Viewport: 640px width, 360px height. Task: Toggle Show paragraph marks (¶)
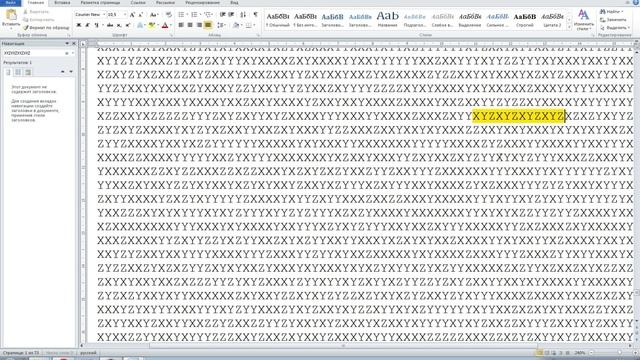point(256,15)
